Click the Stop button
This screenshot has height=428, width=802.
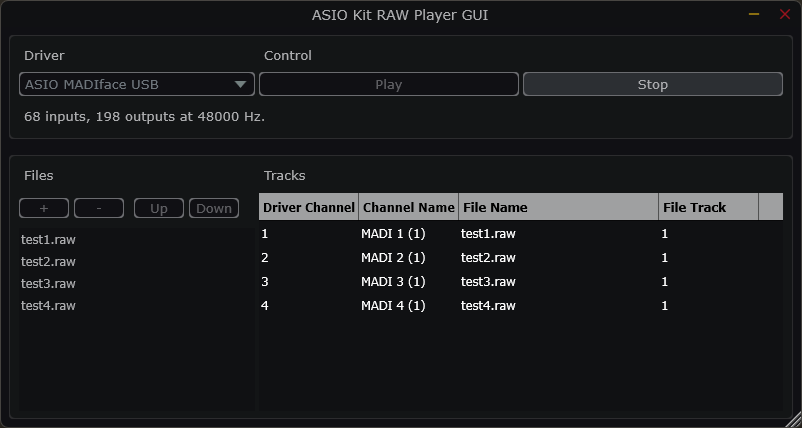[653, 84]
